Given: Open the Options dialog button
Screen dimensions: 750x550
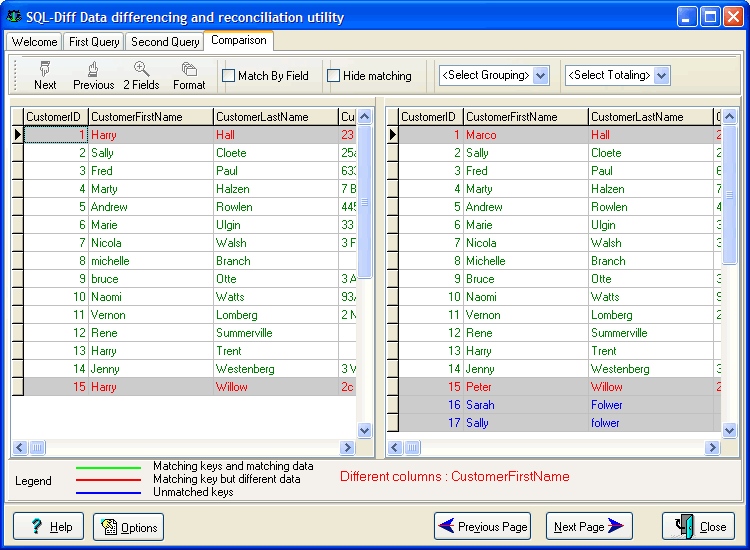Looking at the screenshot, I should pyautogui.click(x=128, y=527).
